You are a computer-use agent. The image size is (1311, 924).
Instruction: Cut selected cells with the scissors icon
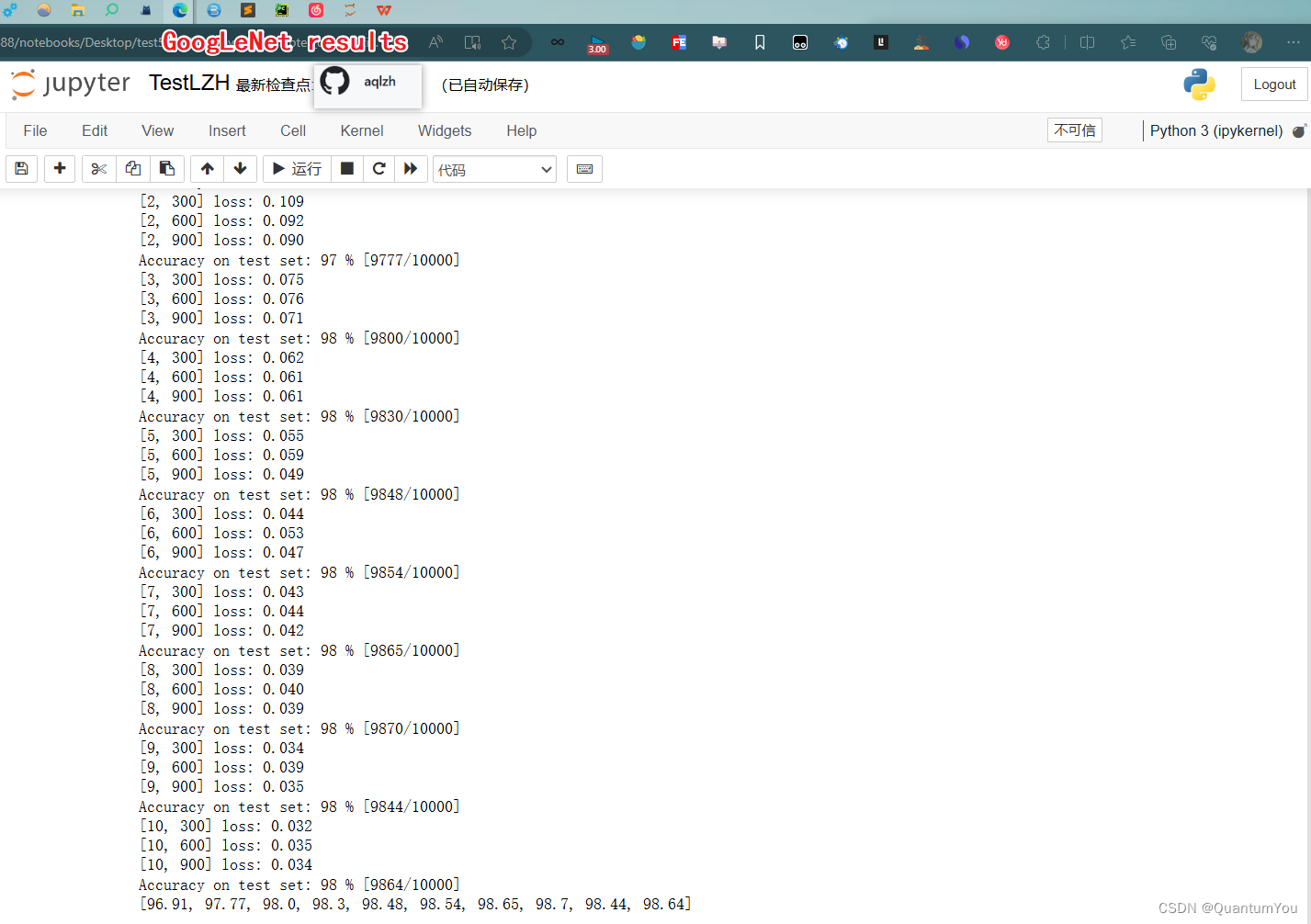tap(99, 169)
